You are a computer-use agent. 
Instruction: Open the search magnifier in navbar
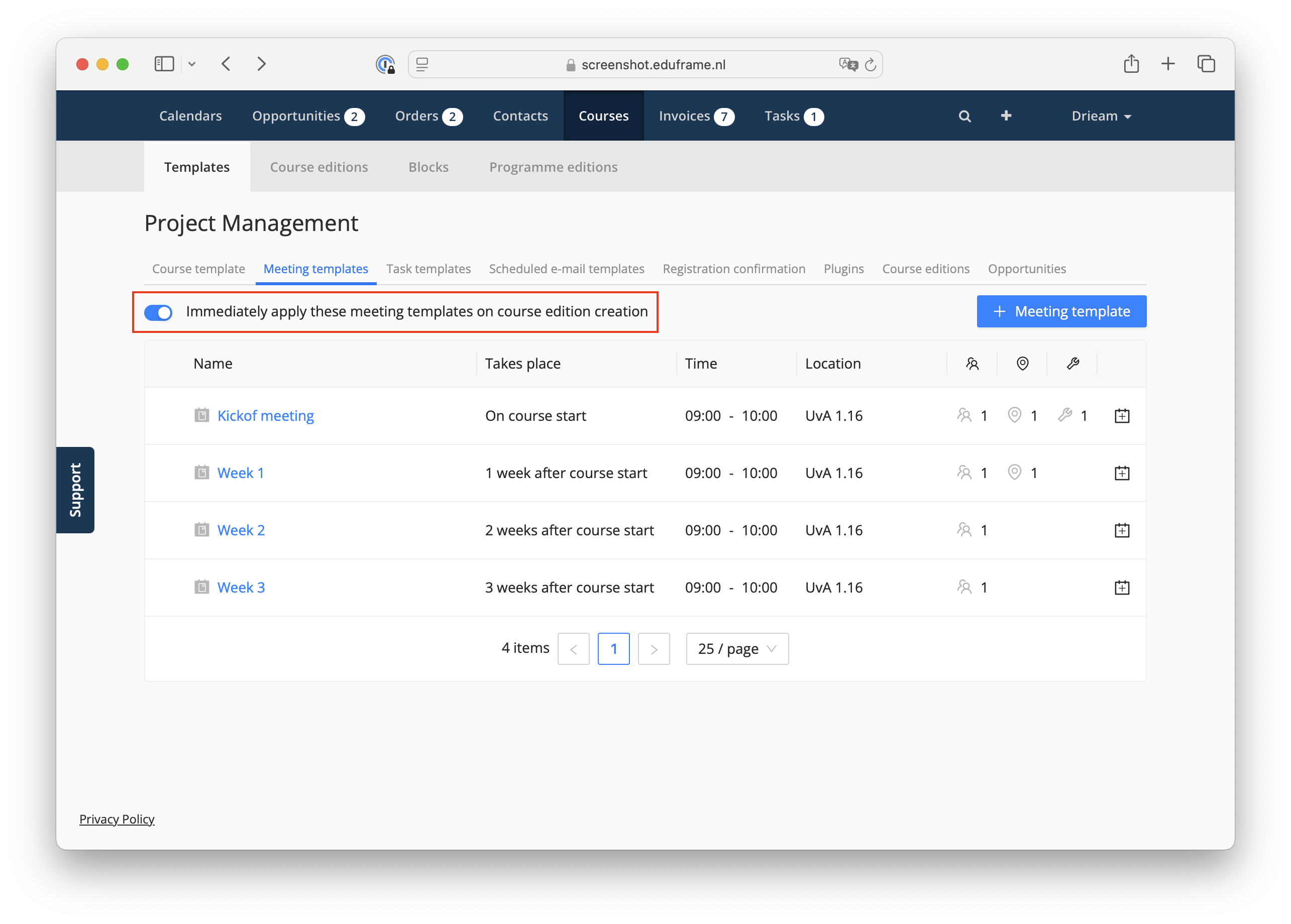pos(964,116)
